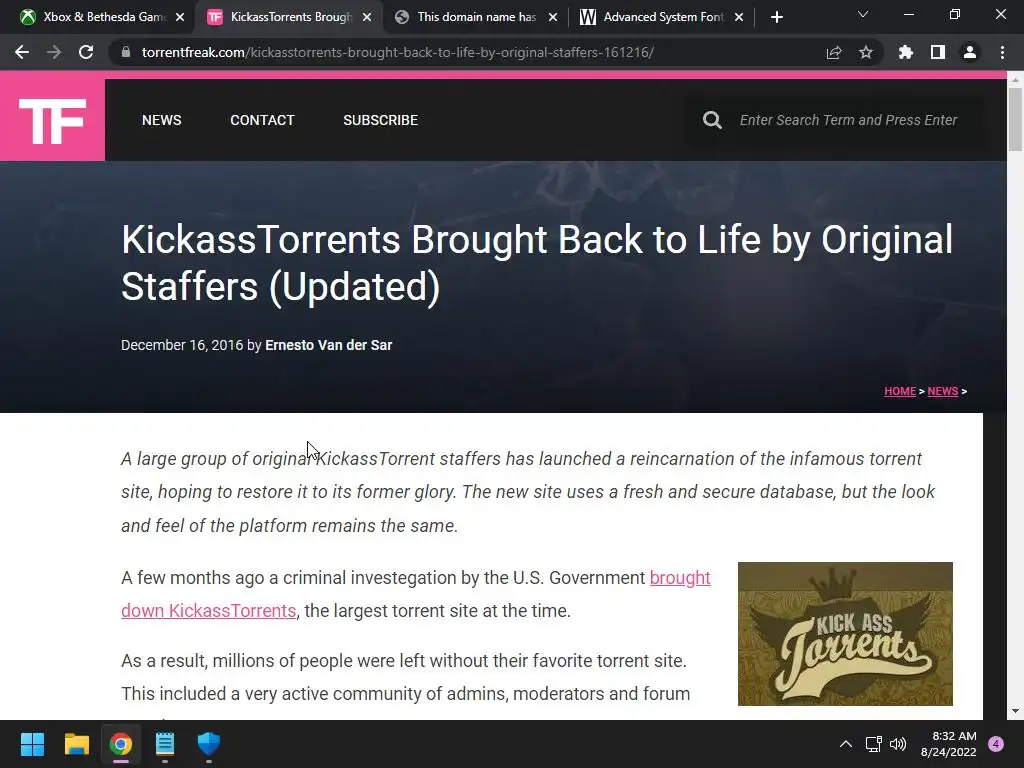Close the Xbox & Bethesda tab

pyautogui.click(x=180, y=17)
